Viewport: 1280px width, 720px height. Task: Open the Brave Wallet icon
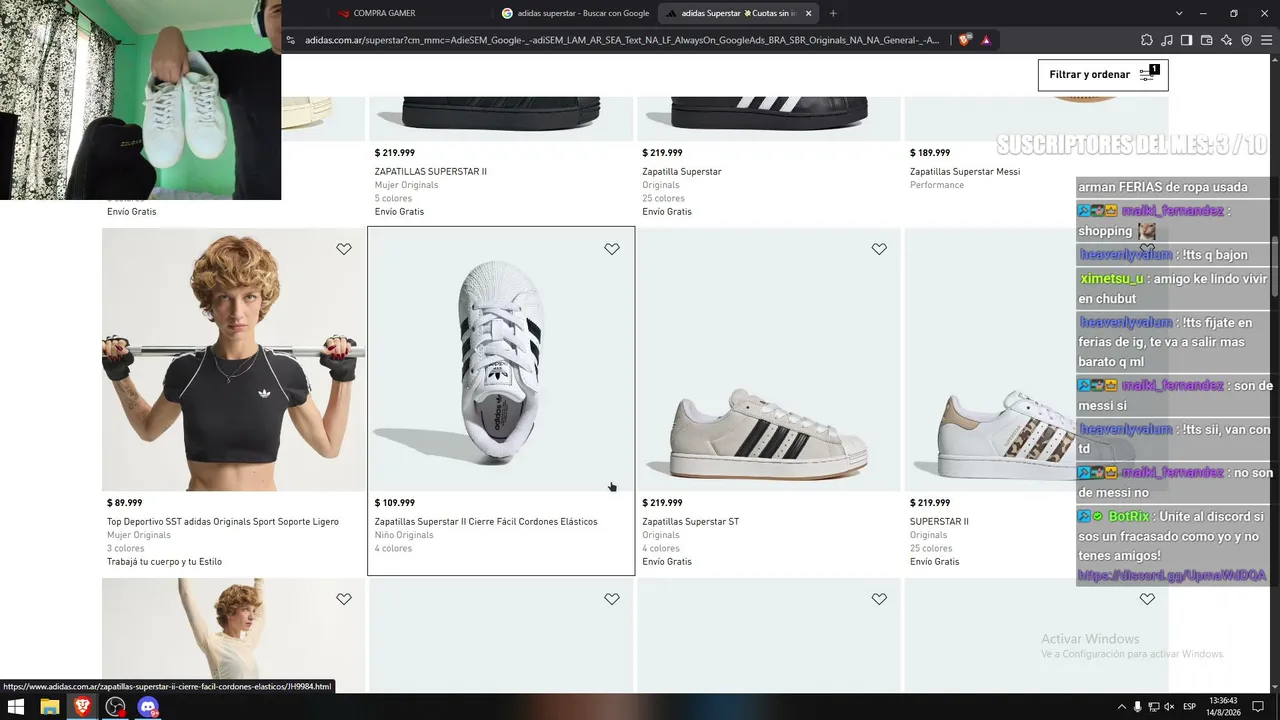pyautogui.click(x=1207, y=40)
